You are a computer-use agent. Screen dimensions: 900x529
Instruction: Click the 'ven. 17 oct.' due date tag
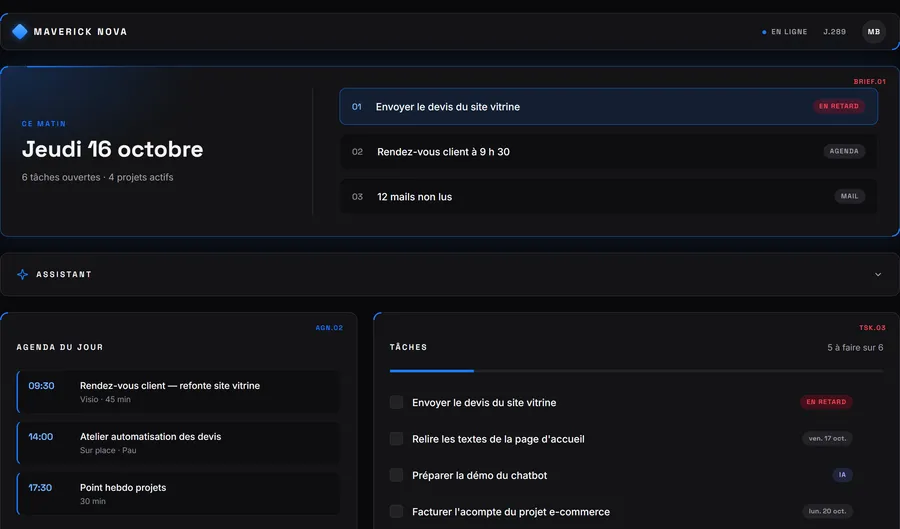tap(827, 438)
